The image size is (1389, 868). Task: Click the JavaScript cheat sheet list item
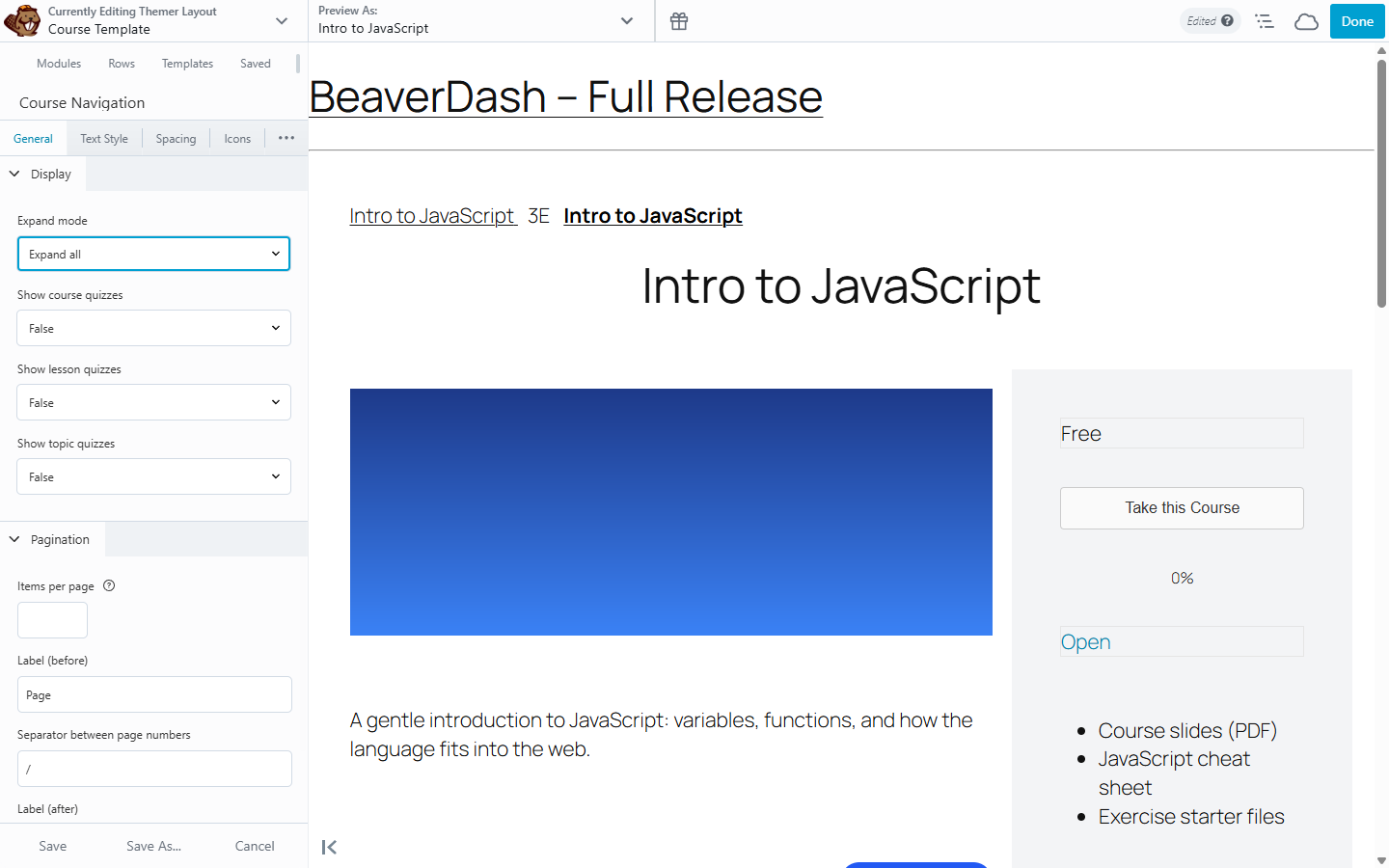pyautogui.click(x=1174, y=773)
